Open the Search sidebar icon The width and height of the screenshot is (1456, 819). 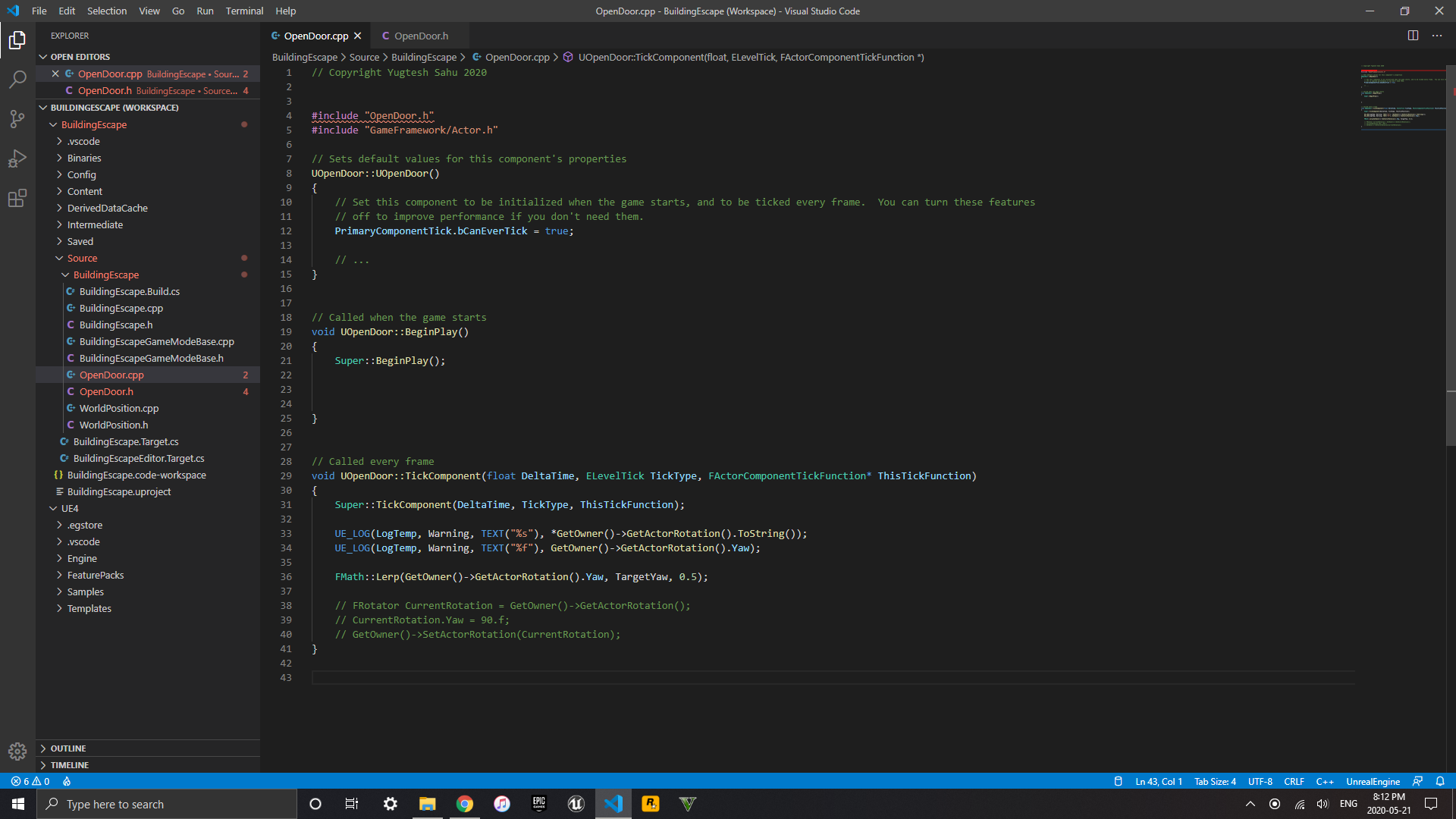click(17, 80)
